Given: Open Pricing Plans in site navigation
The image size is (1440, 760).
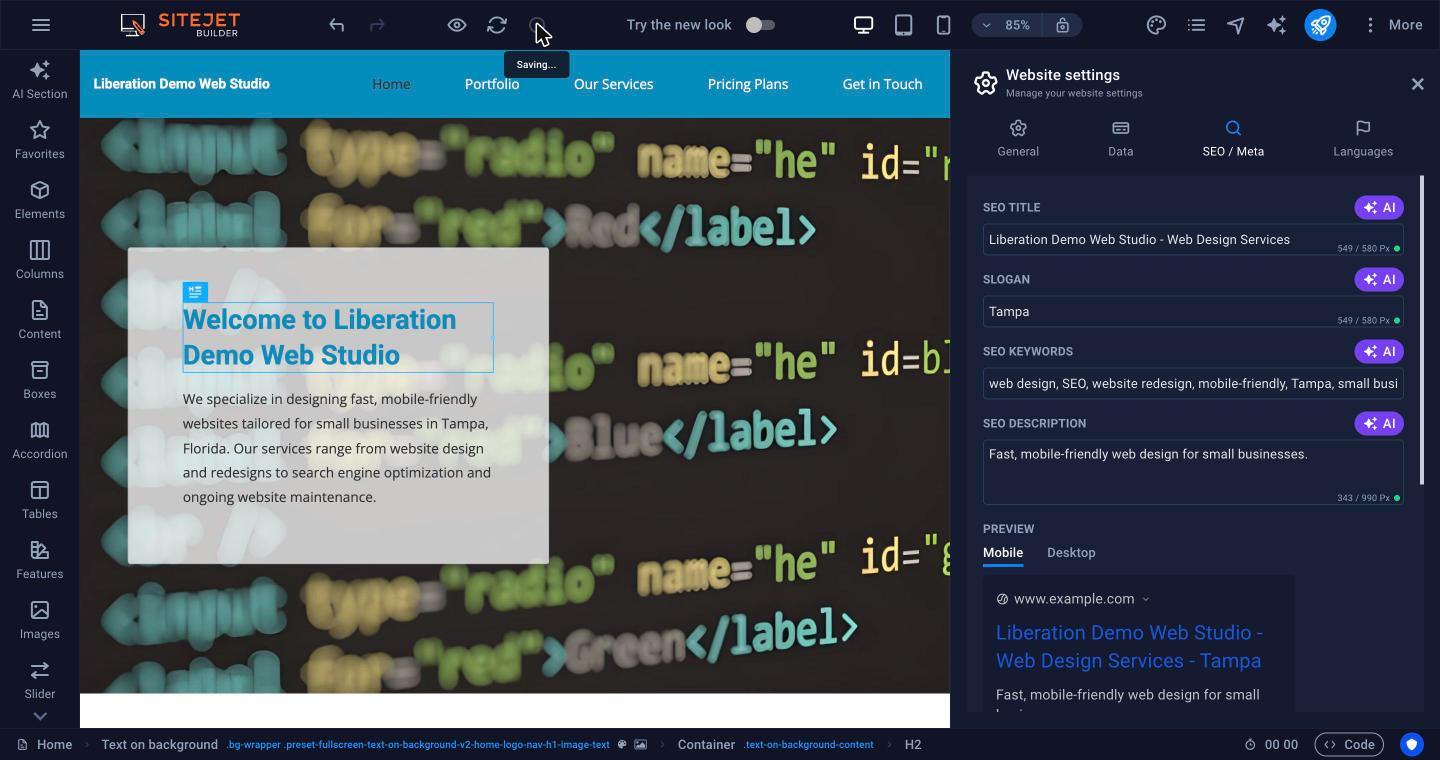Looking at the screenshot, I should [748, 84].
